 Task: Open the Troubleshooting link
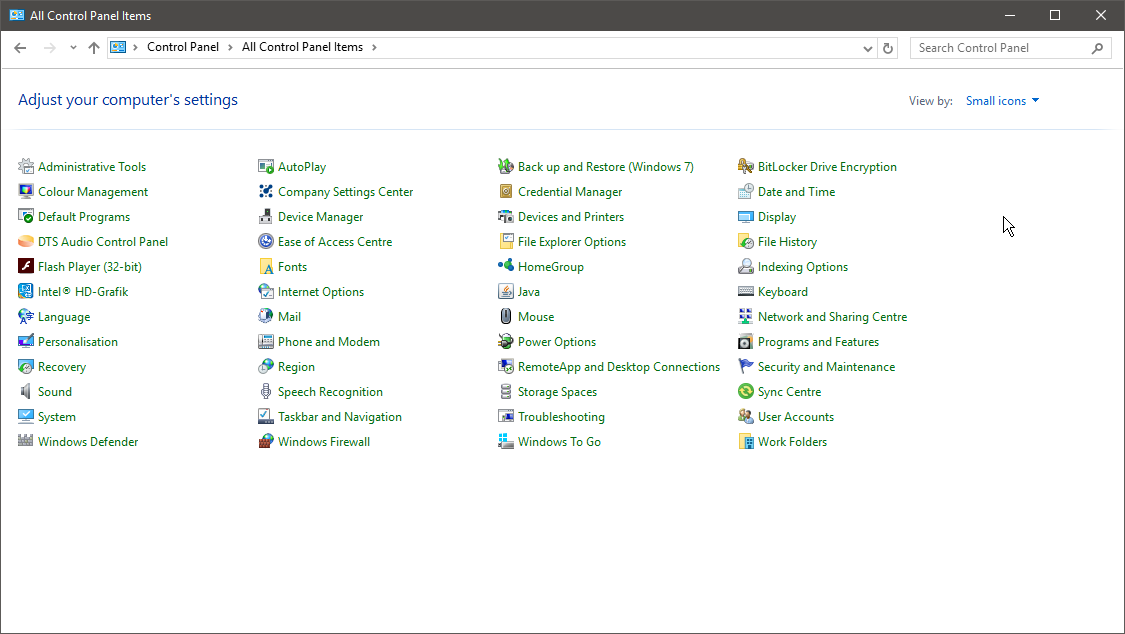coord(561,417)
